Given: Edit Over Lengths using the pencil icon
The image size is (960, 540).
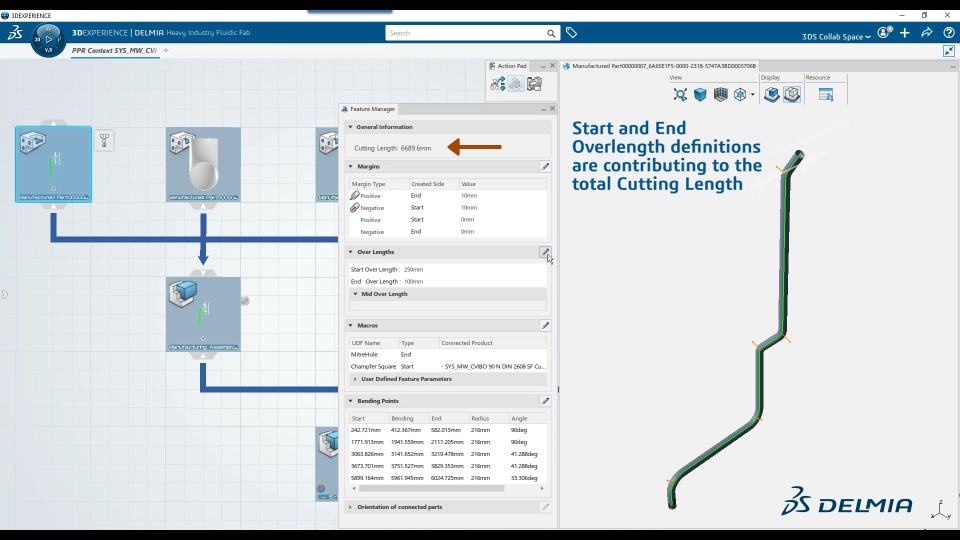Looking at the screenshot, I should pyautogui.click(x=545, y=252).
